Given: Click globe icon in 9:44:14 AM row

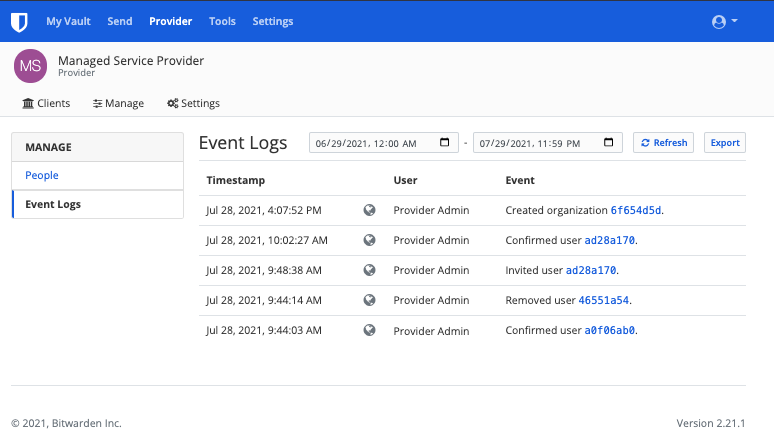Looking at the screenshot, I should click(x=369, y=300).
